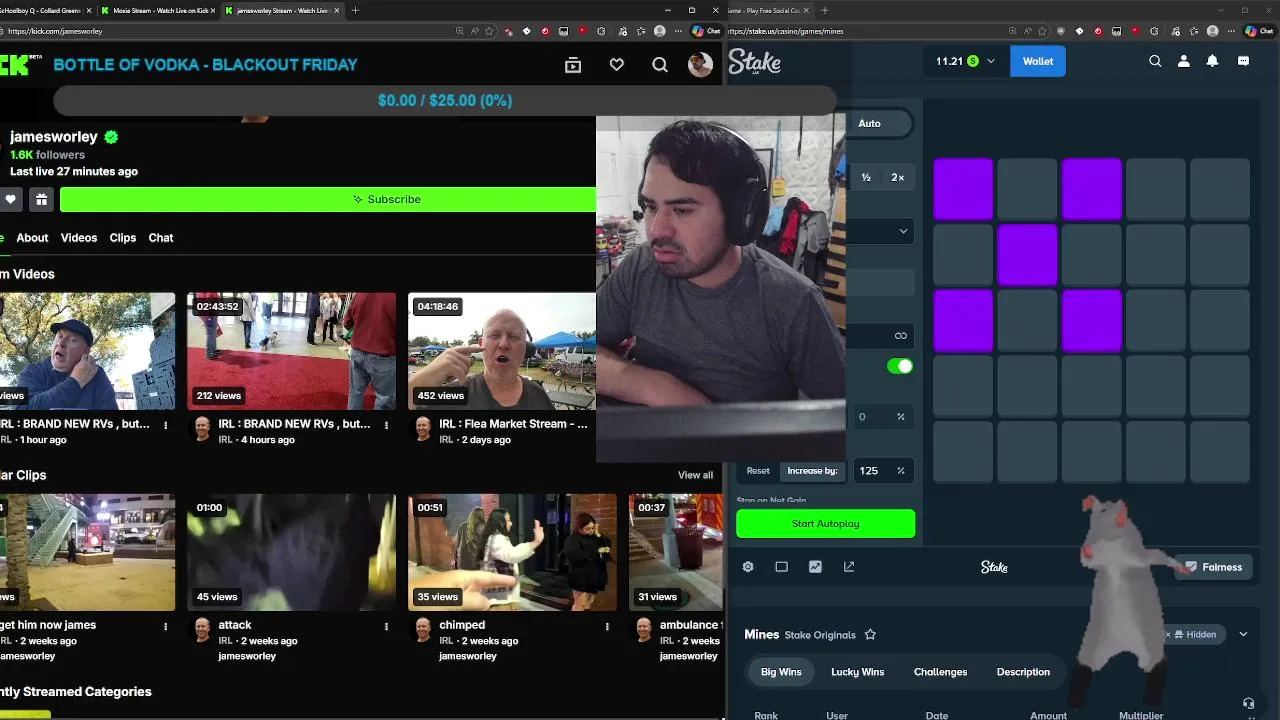Click the on-win 0 percent input field

(x=881, y=417)
